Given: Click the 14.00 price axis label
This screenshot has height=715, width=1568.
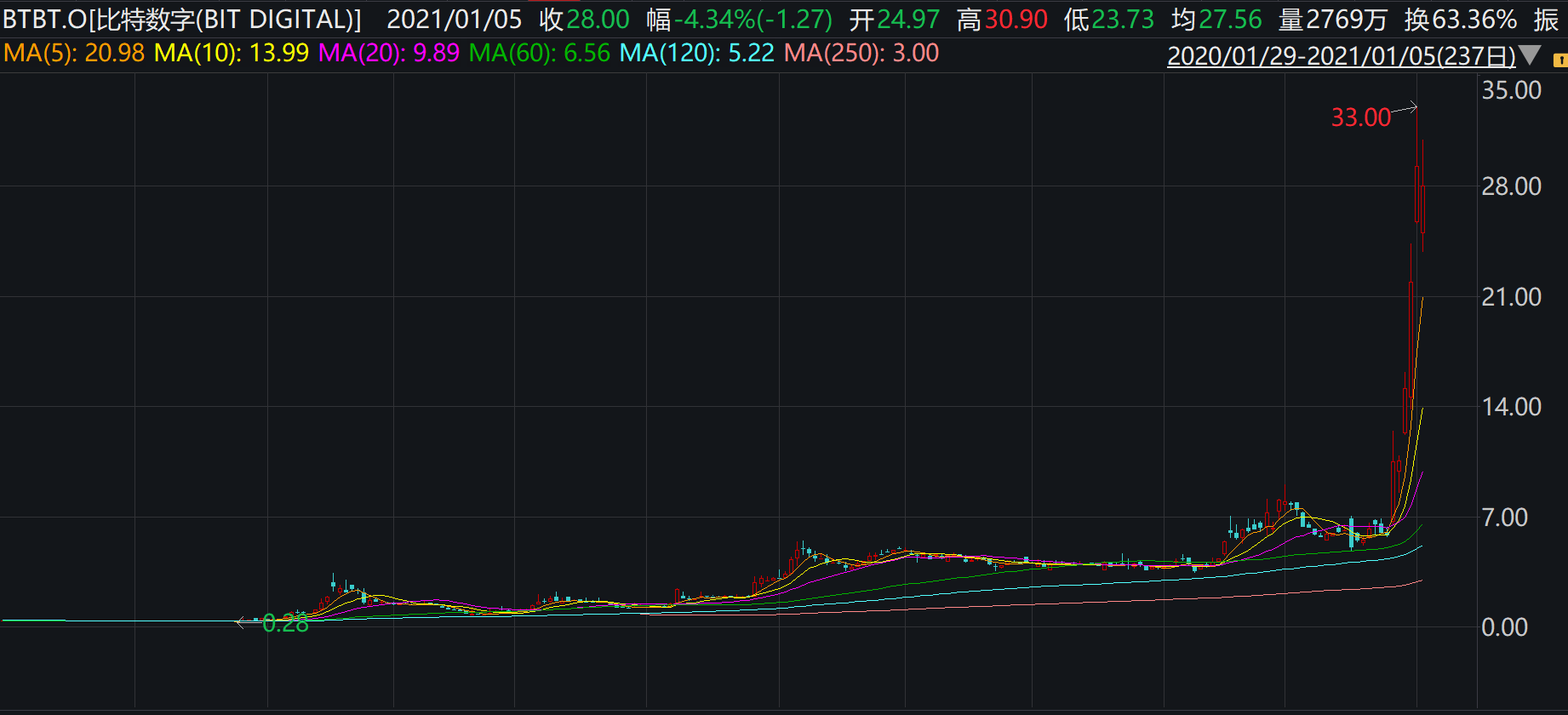Looking at the screenshot, I should point(1511,407).
